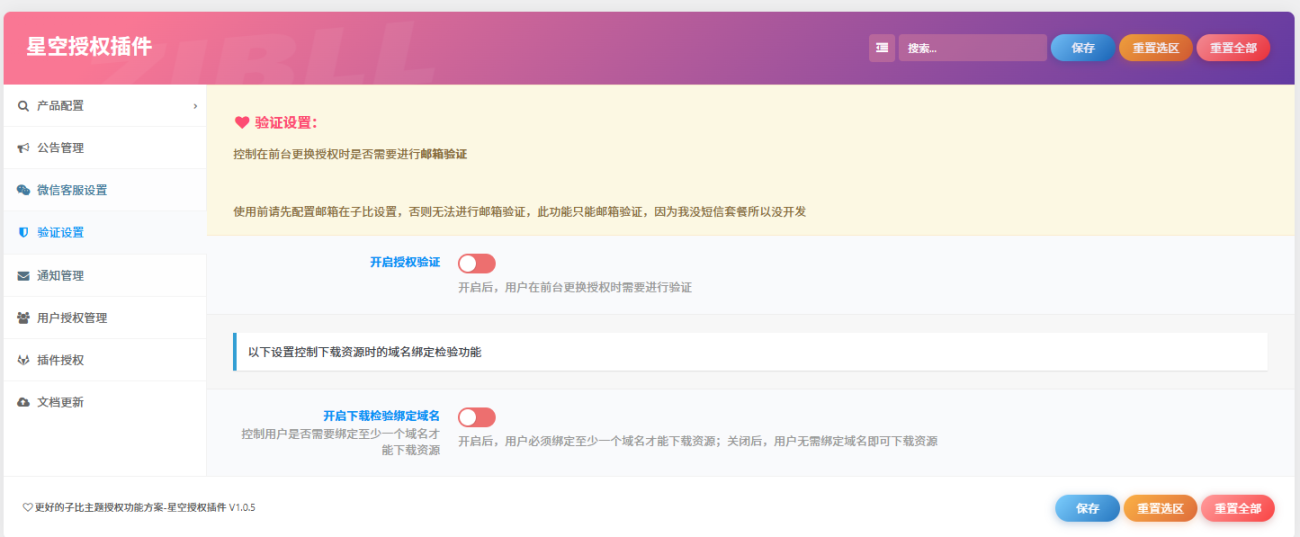The width and height of the screenshot is (1300, 537).
Task: Click the shield icon for 验证设置
Action: click(23, 232)
